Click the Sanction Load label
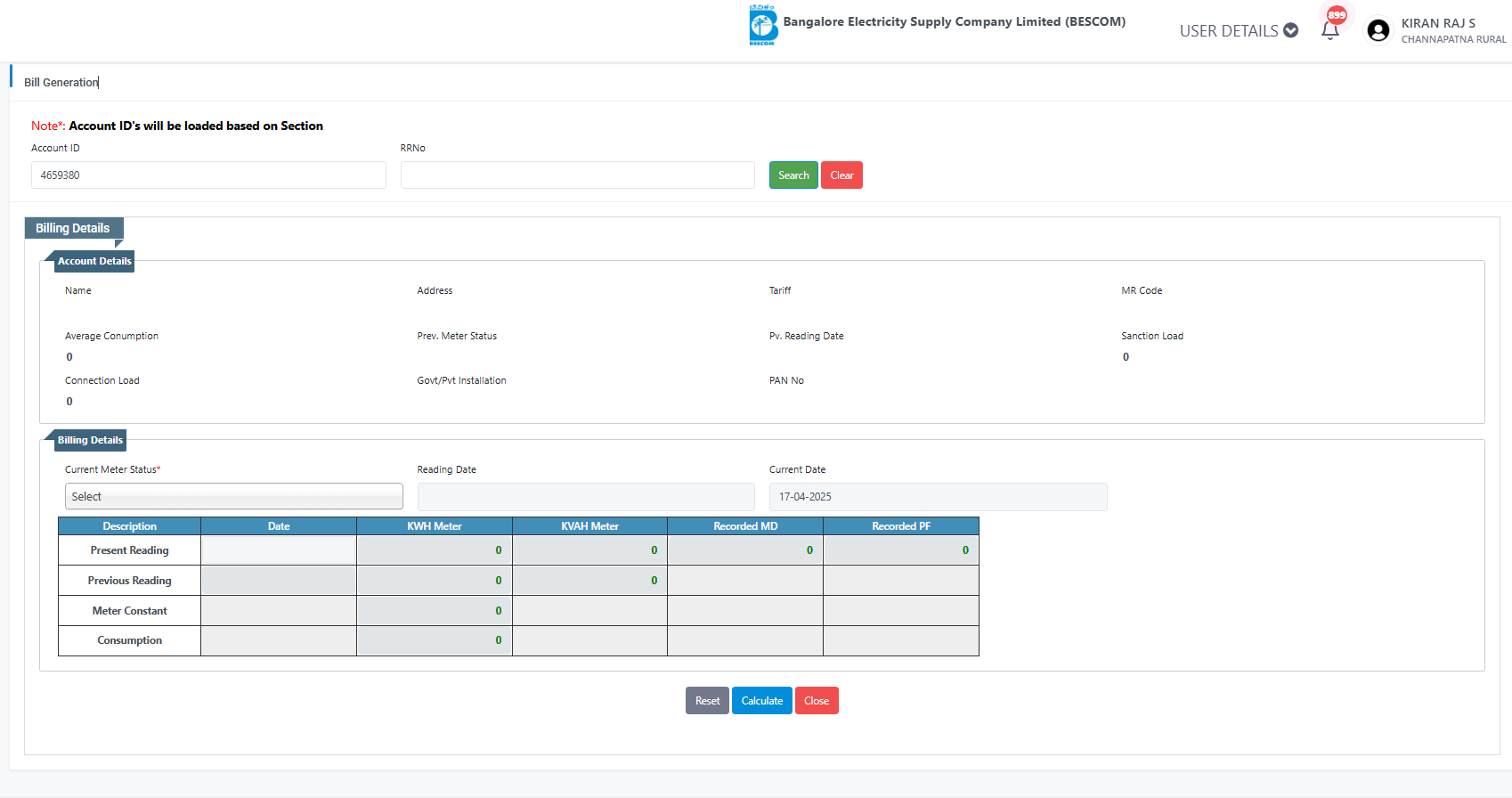 (x=1152, y=336)
